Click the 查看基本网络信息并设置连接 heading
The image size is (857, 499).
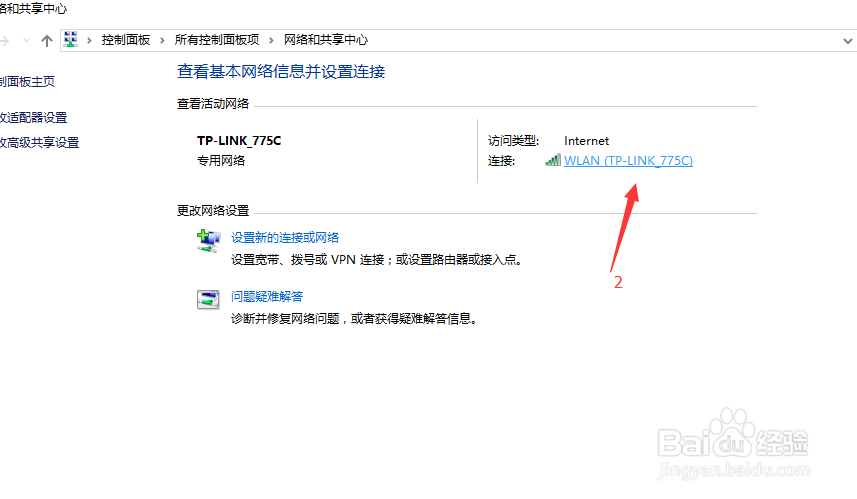coord(281,72)
